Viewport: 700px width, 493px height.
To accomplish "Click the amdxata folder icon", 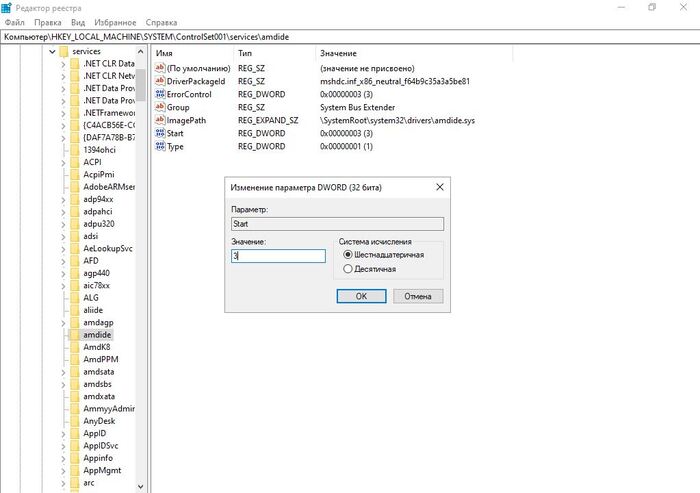I will pyautogui.click(x=75, y=396).
